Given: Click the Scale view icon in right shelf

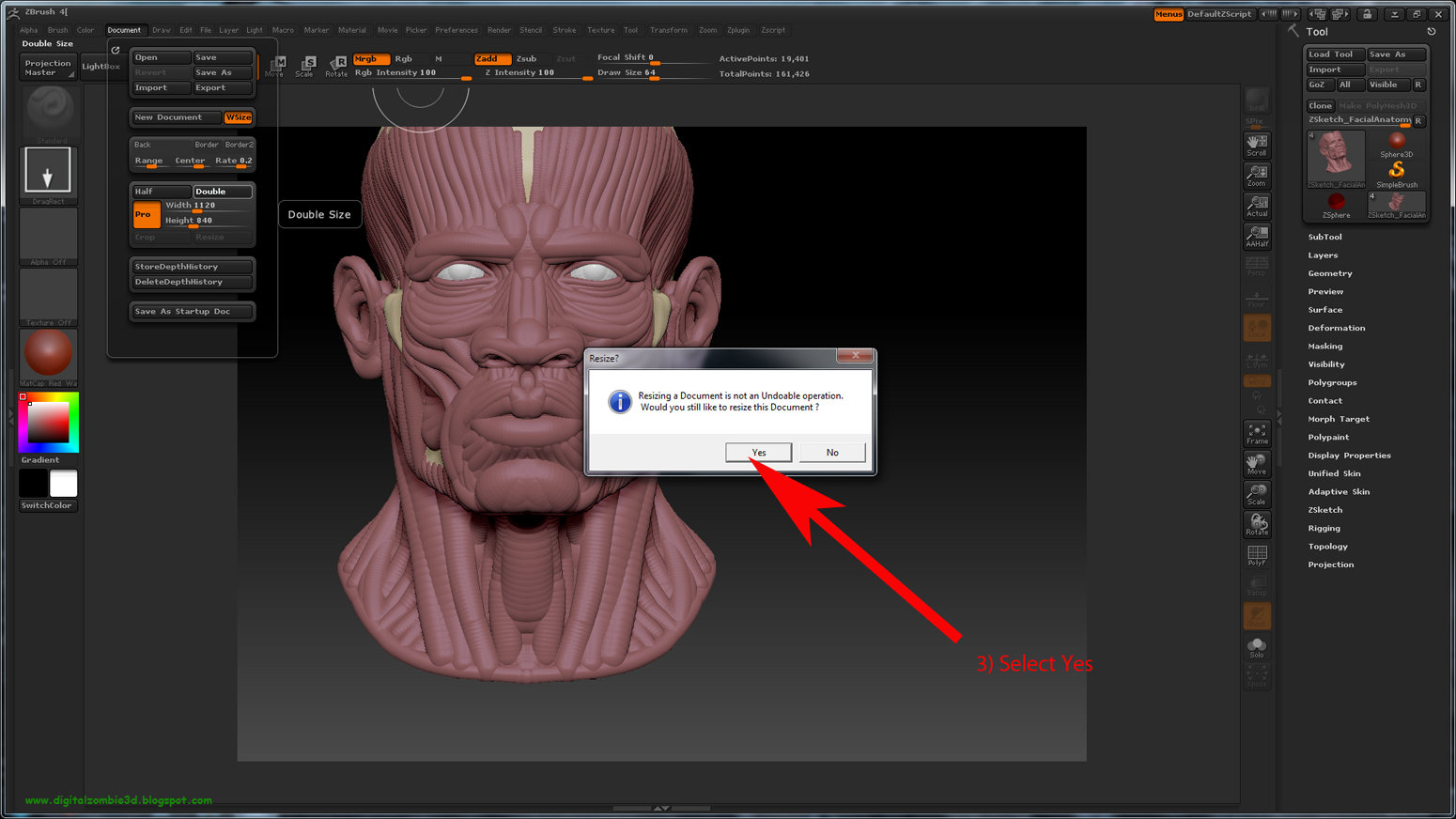Looking at the screenshot, I should (x=1256, y=494).
